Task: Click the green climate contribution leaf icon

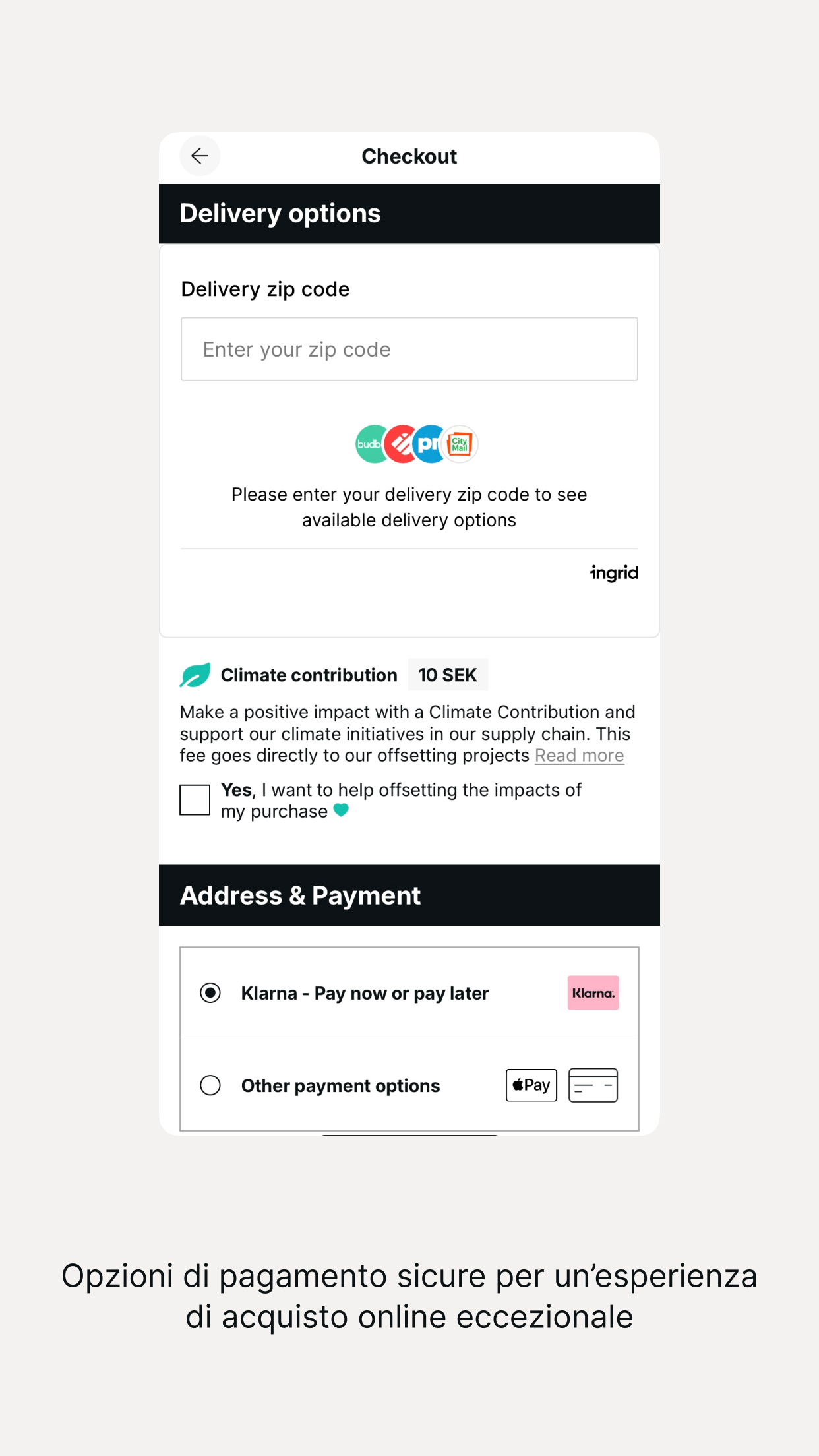Action: (x=195, y=675)
